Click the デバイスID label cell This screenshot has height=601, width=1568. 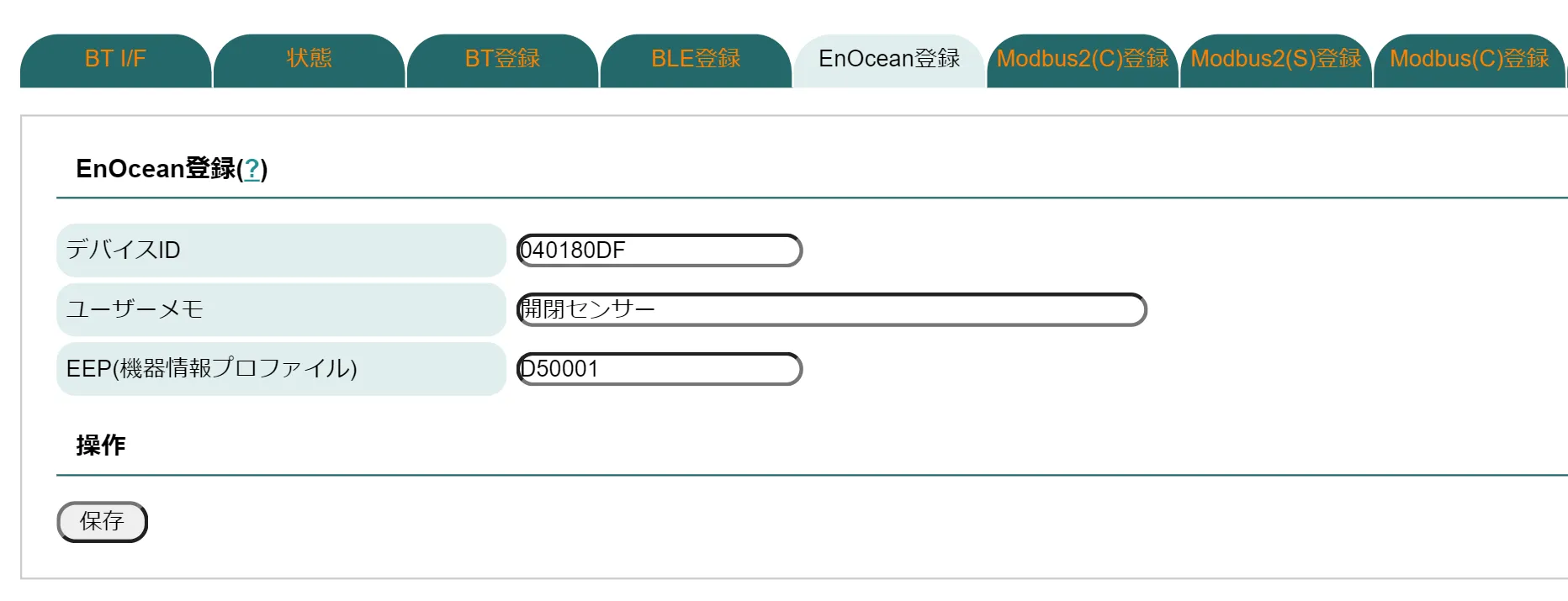tap(281, 250)
